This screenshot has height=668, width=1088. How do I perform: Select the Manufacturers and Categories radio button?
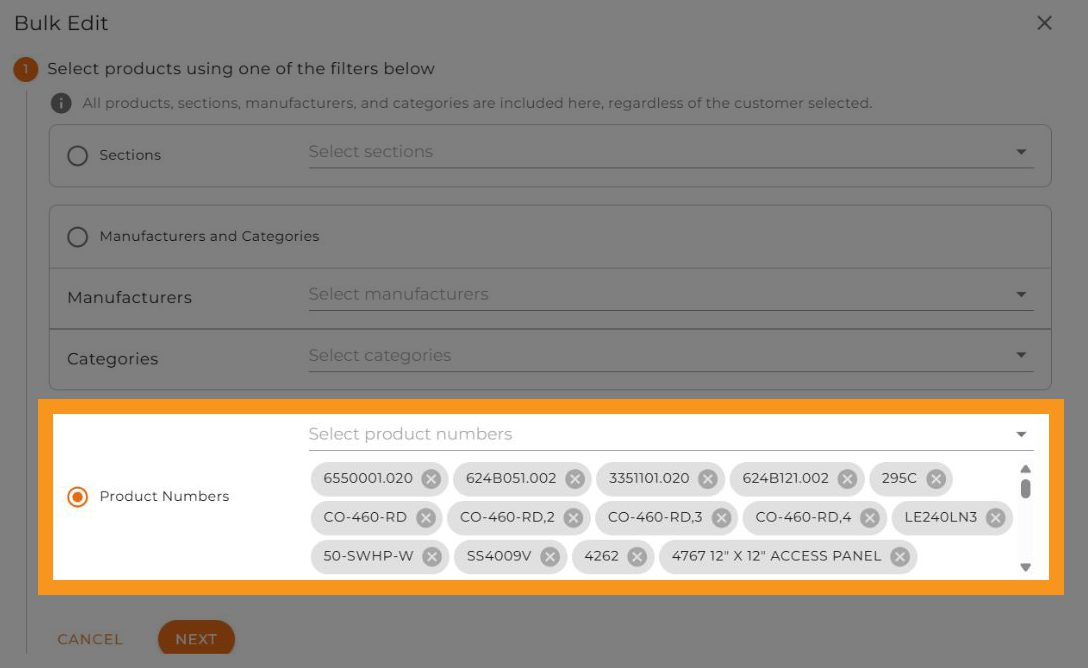pos(77,237)
